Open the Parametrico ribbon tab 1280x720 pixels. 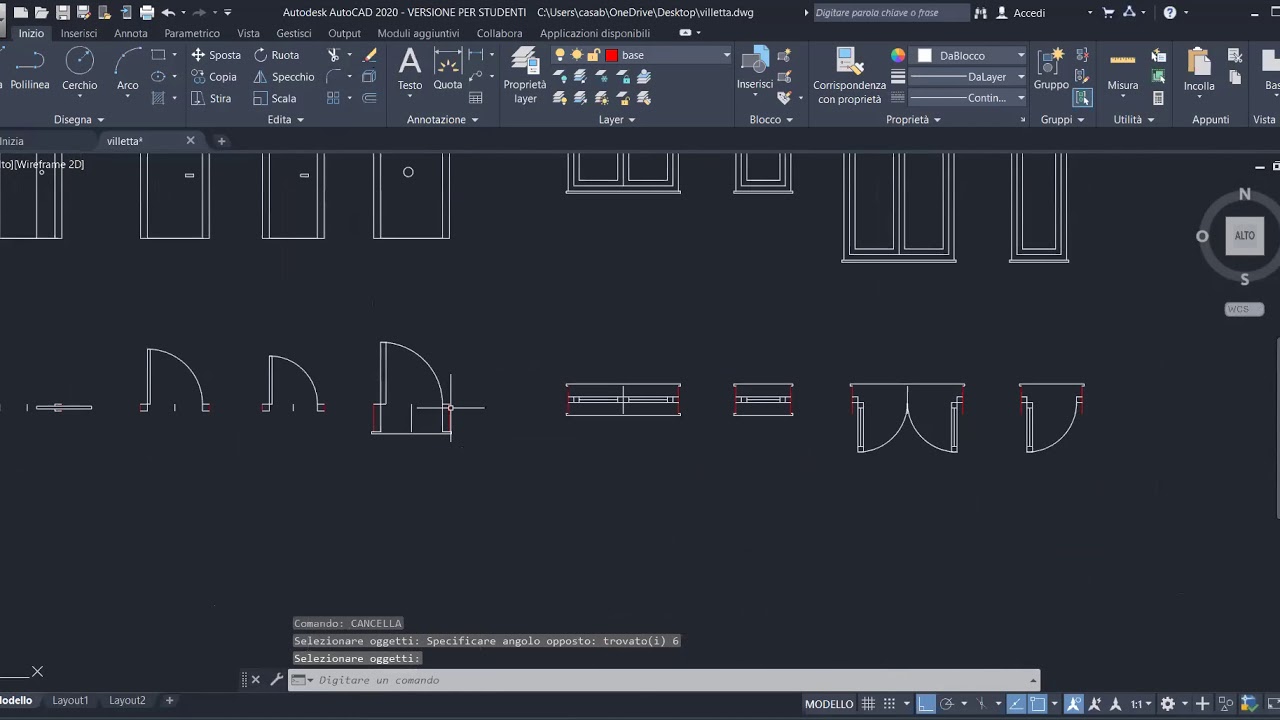(x=192, y=33)
